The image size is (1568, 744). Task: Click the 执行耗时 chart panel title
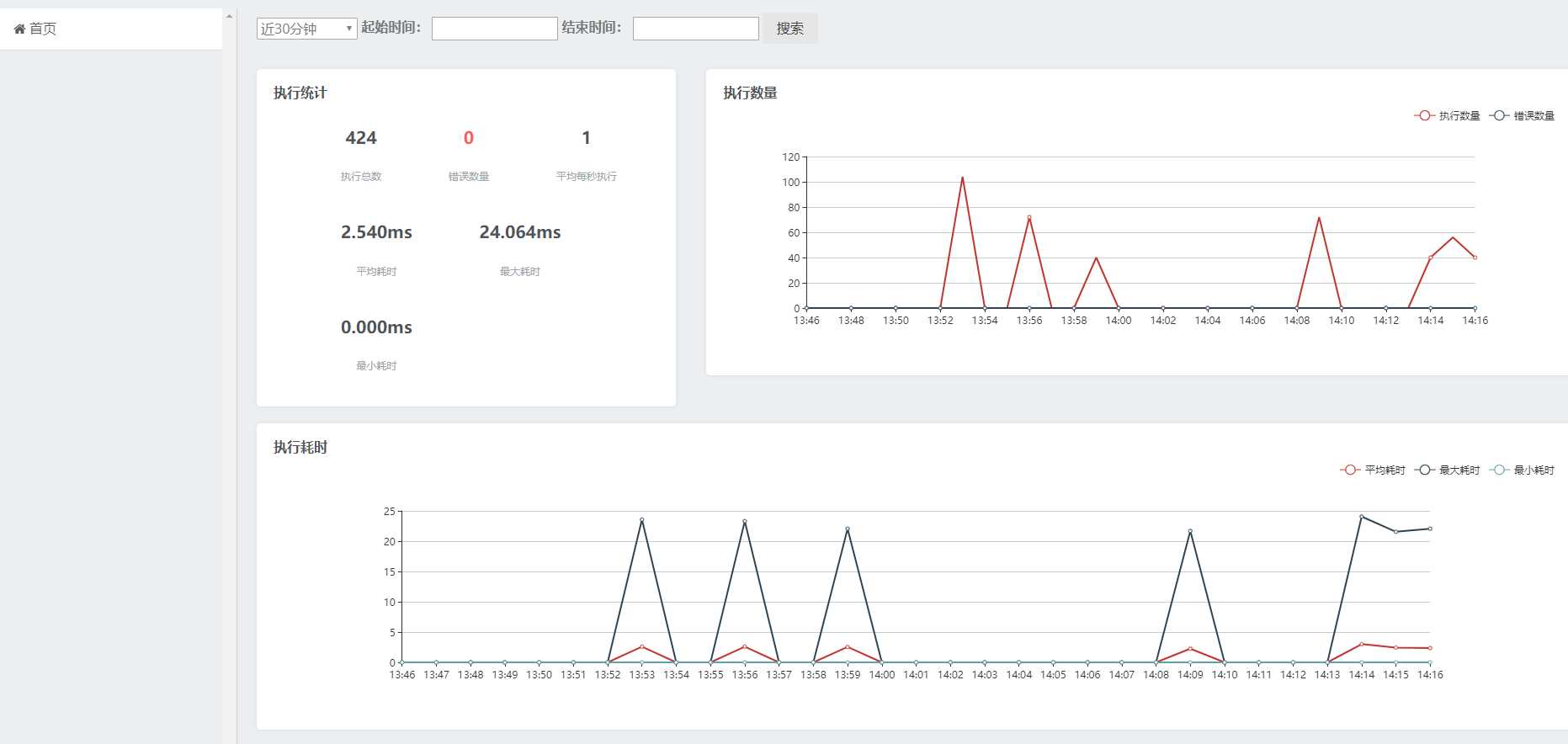pos(300,447)
